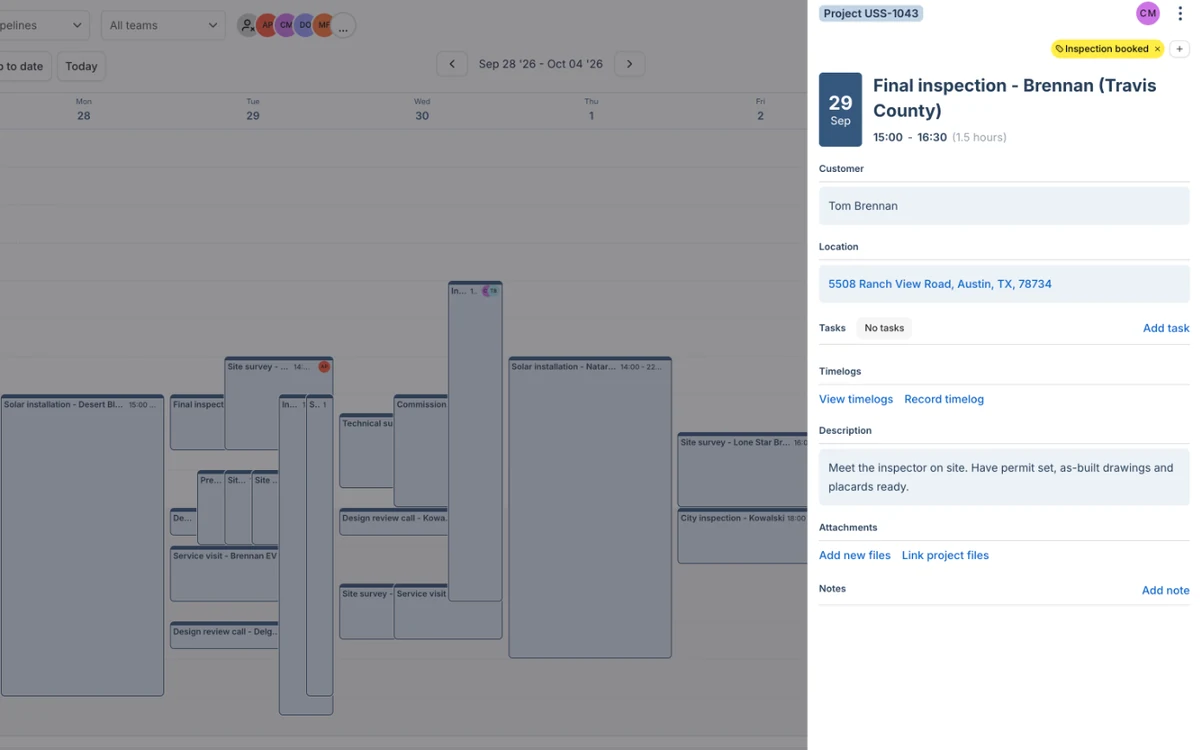Click Record timelog

click(944, 399)
